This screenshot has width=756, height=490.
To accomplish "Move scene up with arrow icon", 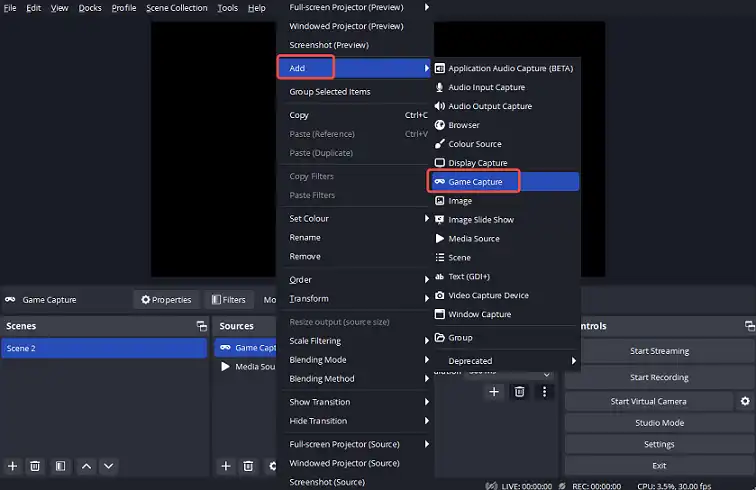I will coord(86,466).
